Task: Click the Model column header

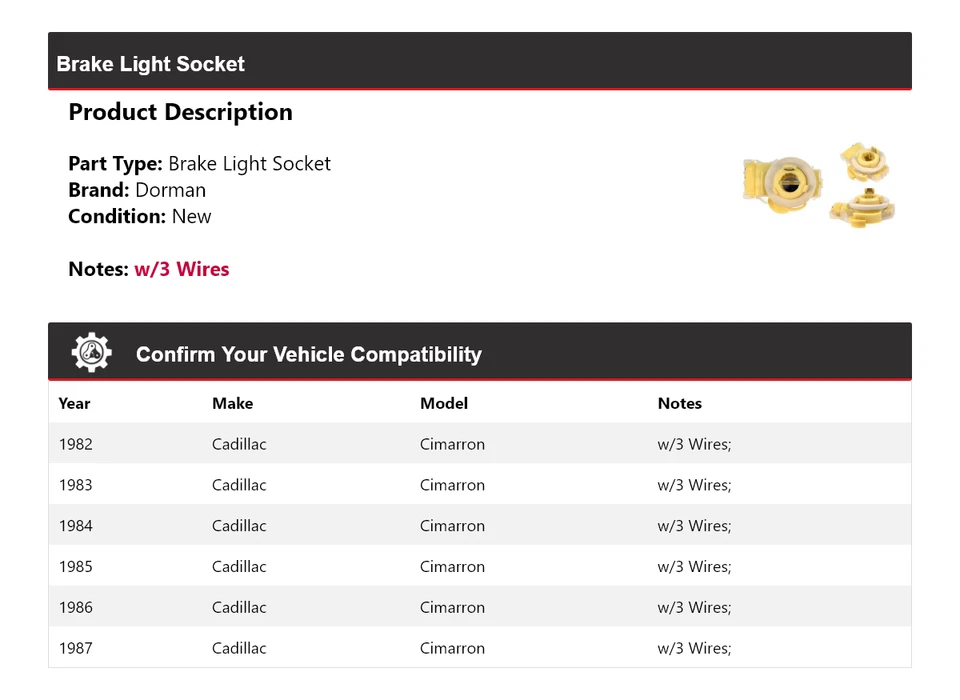Action: coord(444,403)
